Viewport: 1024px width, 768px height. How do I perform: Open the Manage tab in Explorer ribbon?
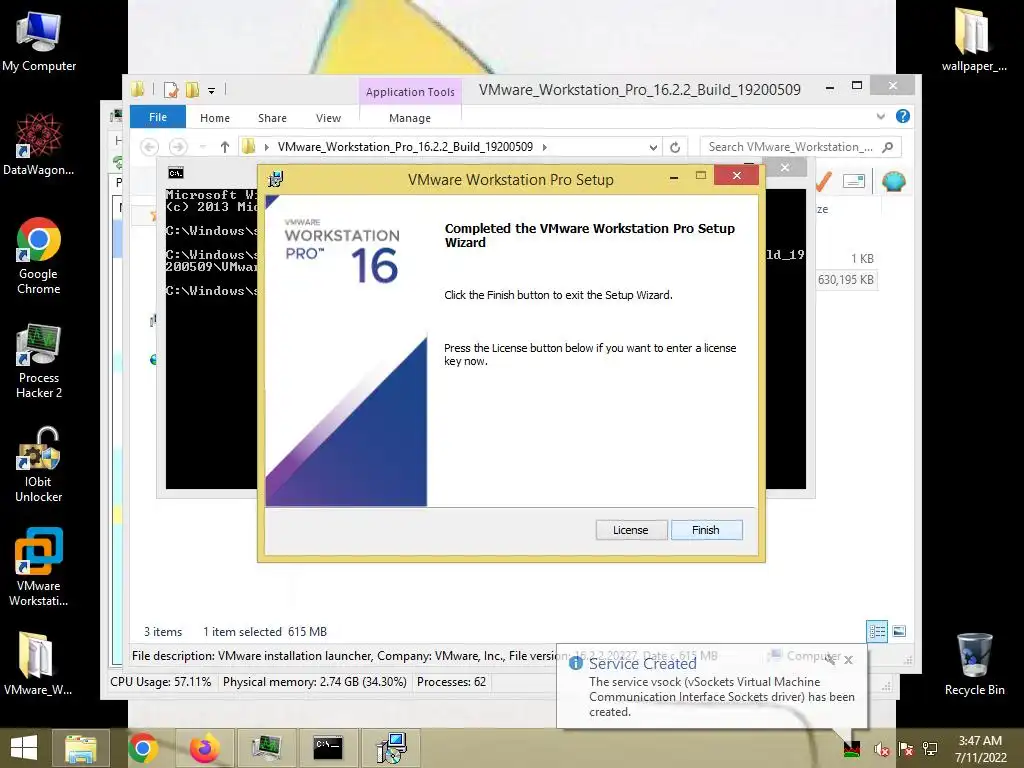(410, 118)
